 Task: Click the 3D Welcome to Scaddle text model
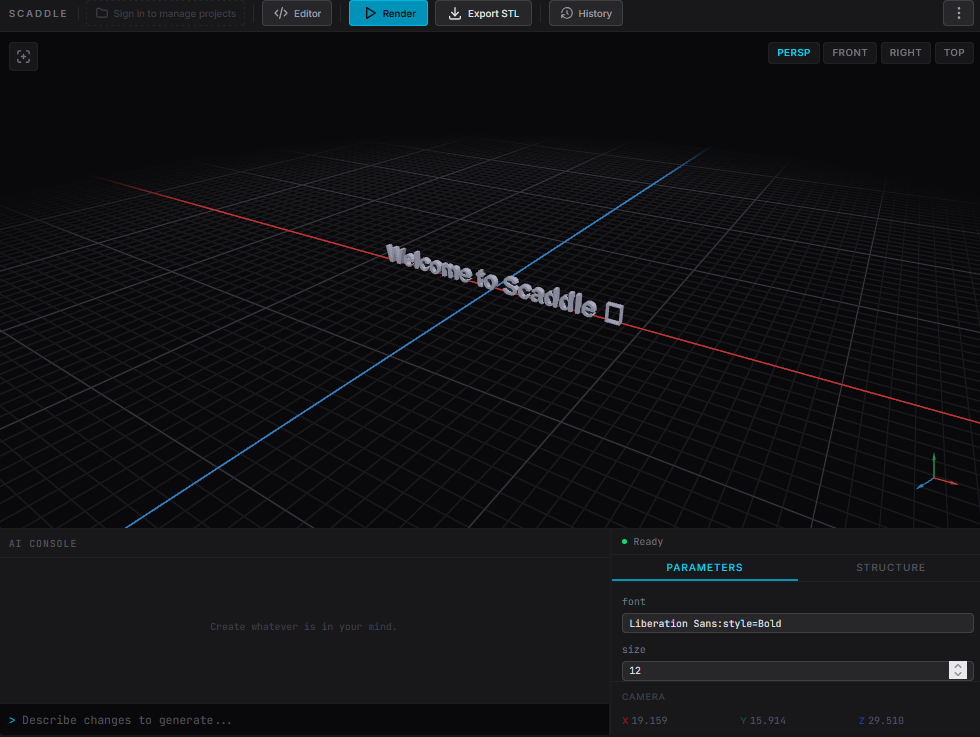[x=504, y=284]
